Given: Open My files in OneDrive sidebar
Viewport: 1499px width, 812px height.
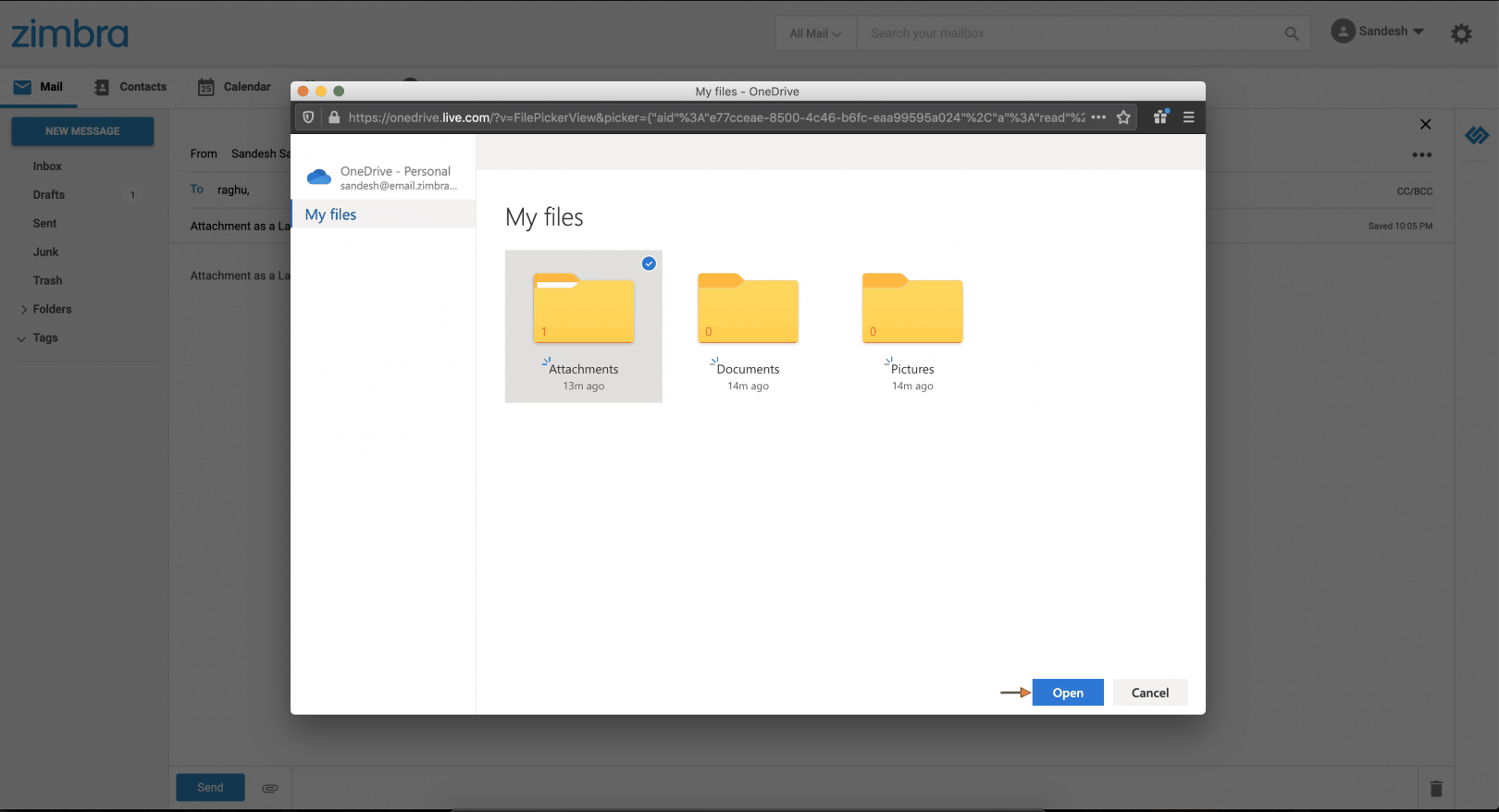Looking at the screenshot, I should [383, 215].
